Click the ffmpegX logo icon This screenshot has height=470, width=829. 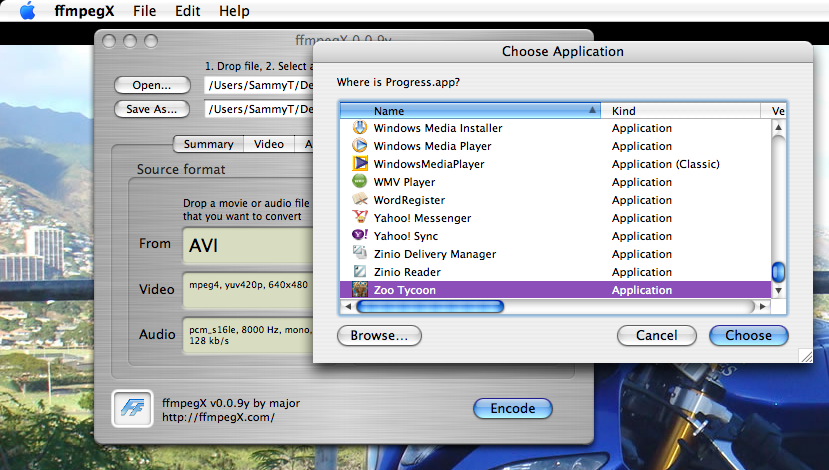(x=132, y=408)
